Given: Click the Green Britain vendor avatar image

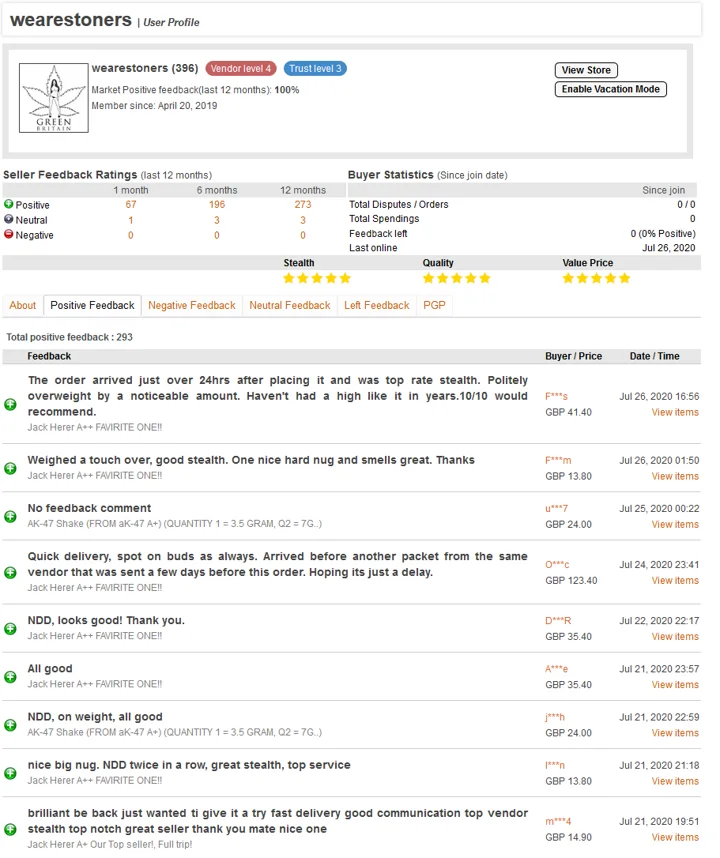Looking at the screenshot, I should (x=54, y=97).
